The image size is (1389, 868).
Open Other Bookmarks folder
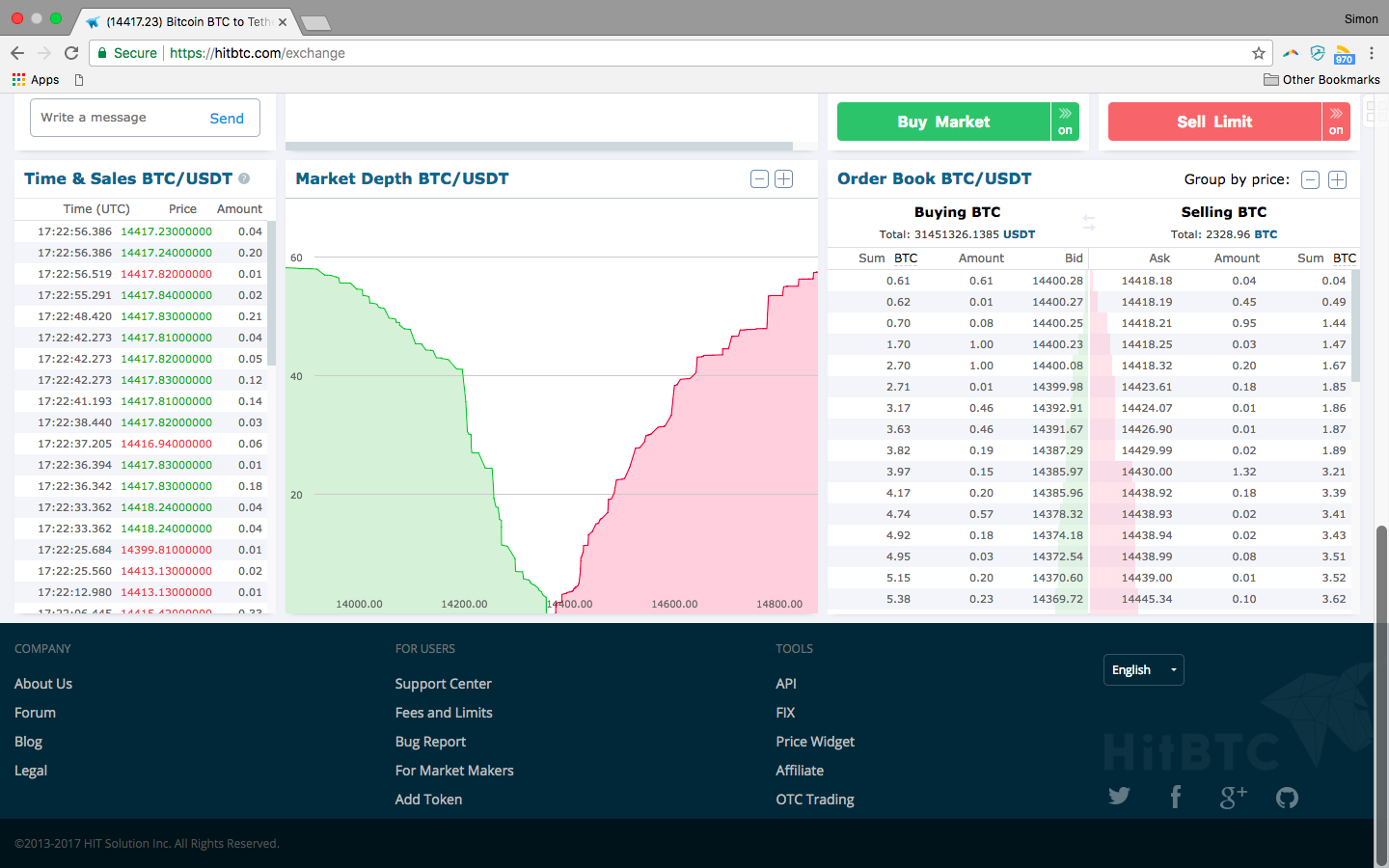pos(1321,80)
